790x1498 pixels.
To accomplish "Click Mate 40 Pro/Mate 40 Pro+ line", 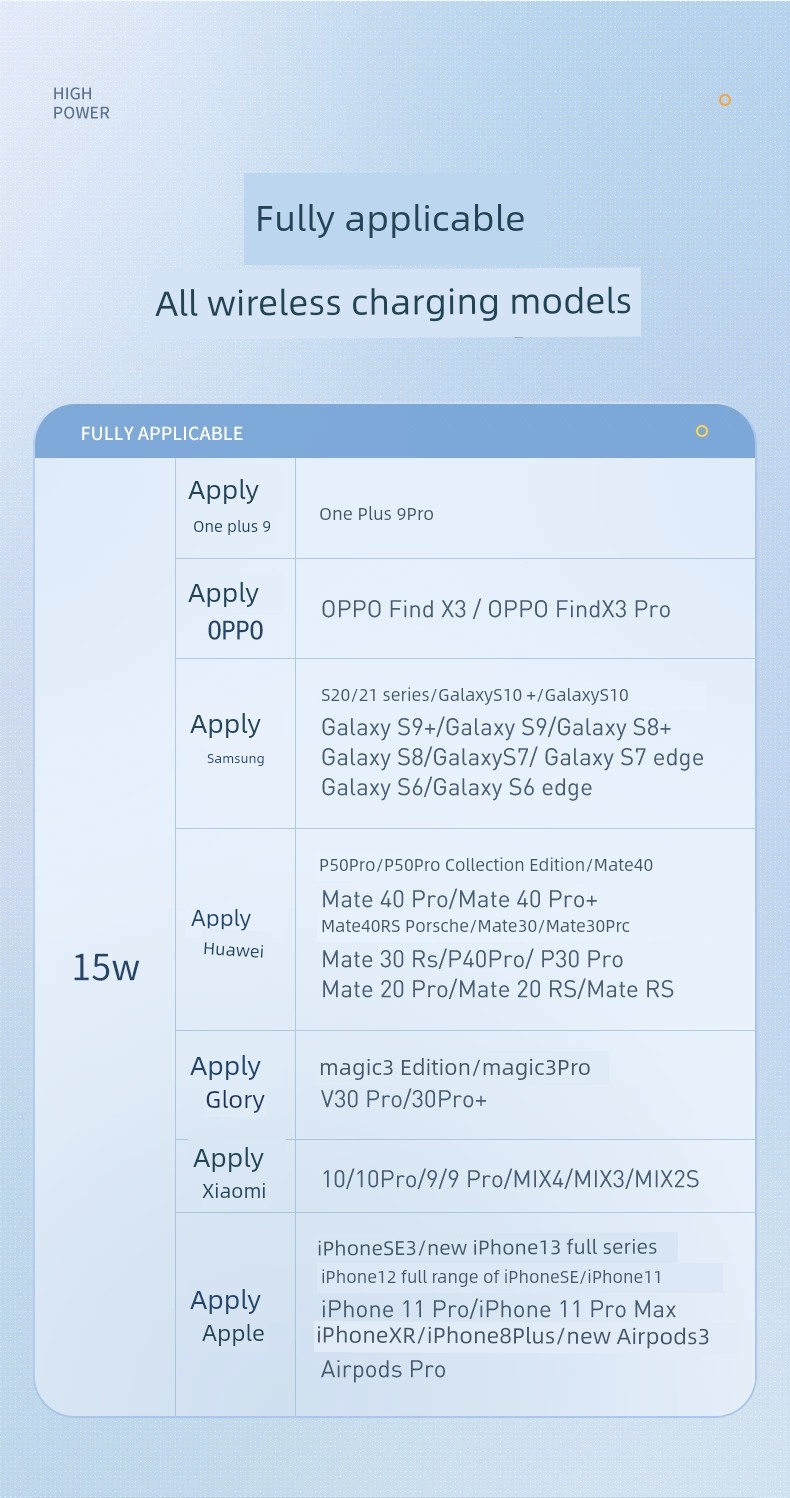I will click(x=459, y=899).
